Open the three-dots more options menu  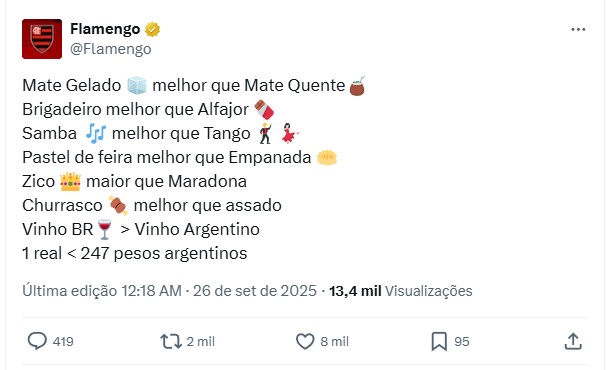pyautogui.click(x=578, y=29)
